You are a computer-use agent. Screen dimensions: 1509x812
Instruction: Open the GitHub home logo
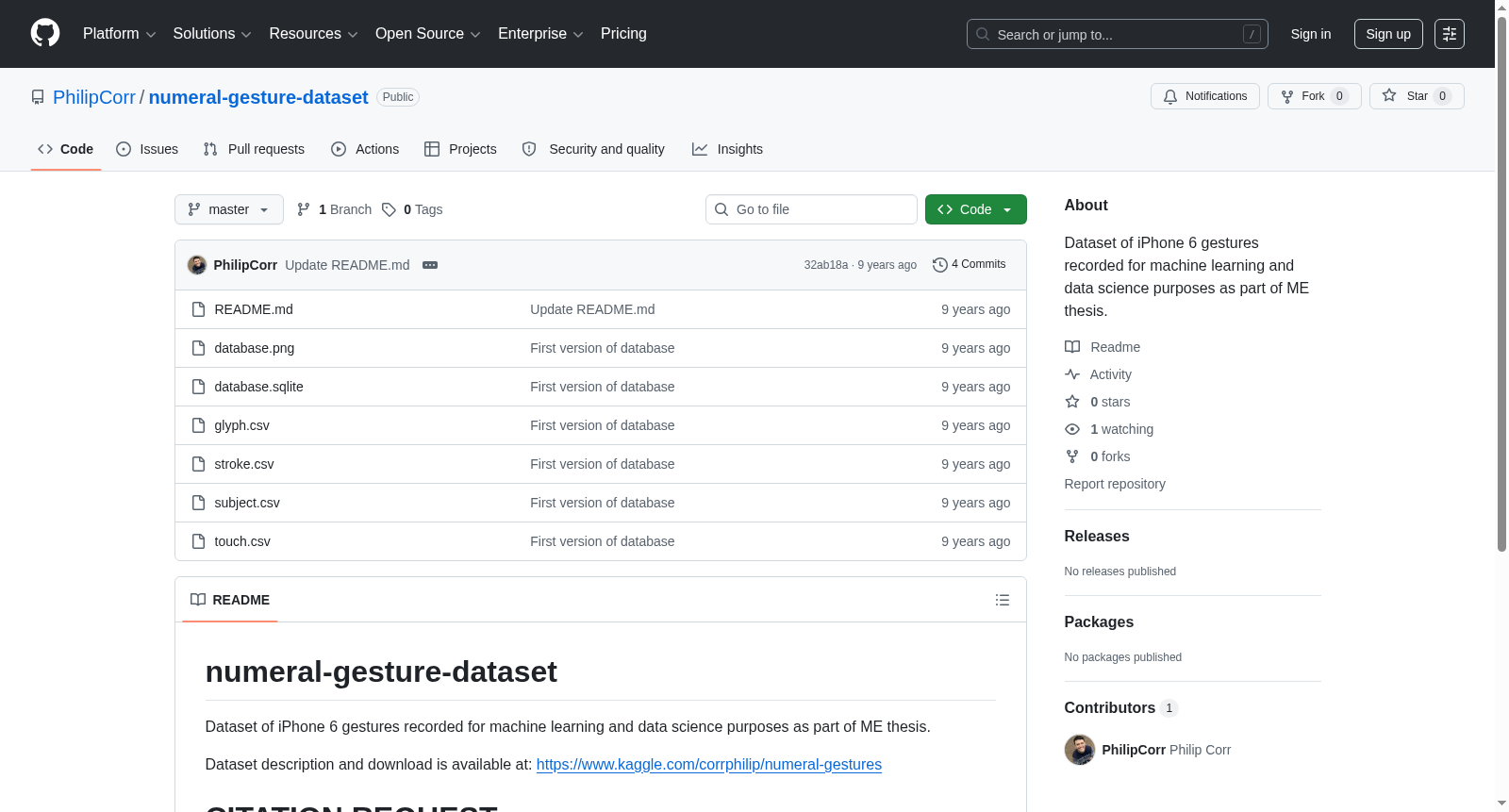tap(45, 33)
